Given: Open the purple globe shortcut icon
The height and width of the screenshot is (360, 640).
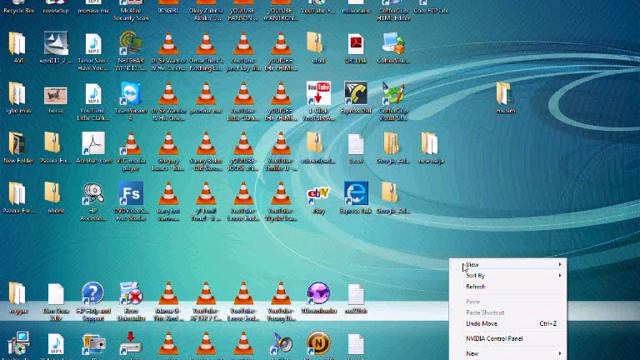Looking at the screenshot, I should point(318,293).
